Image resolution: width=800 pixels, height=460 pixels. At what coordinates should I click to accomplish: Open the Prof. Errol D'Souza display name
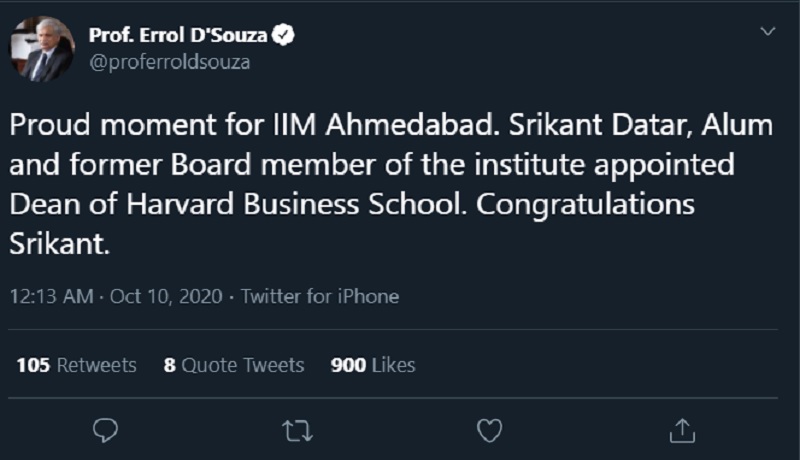click(x=180, y=36)
